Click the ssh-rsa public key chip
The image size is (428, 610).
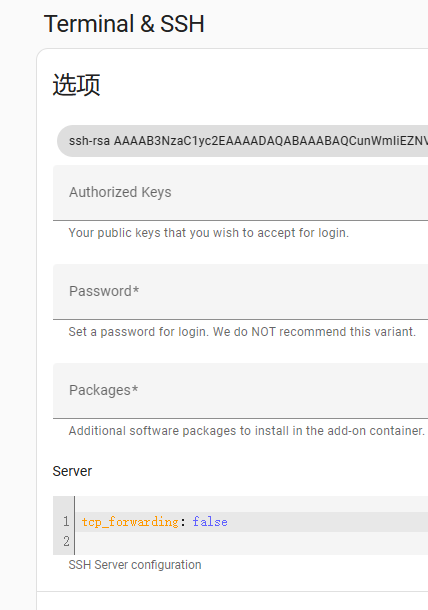coord(243,141)
